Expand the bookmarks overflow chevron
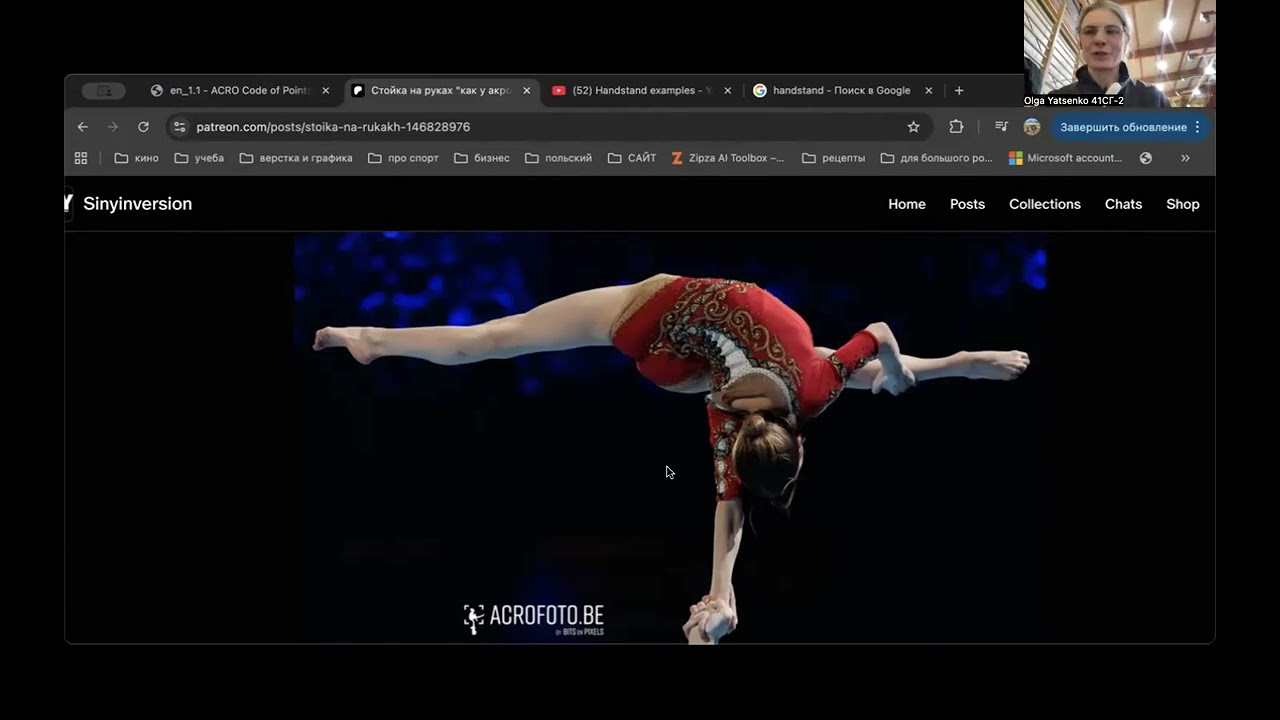 pos(1185,158)
